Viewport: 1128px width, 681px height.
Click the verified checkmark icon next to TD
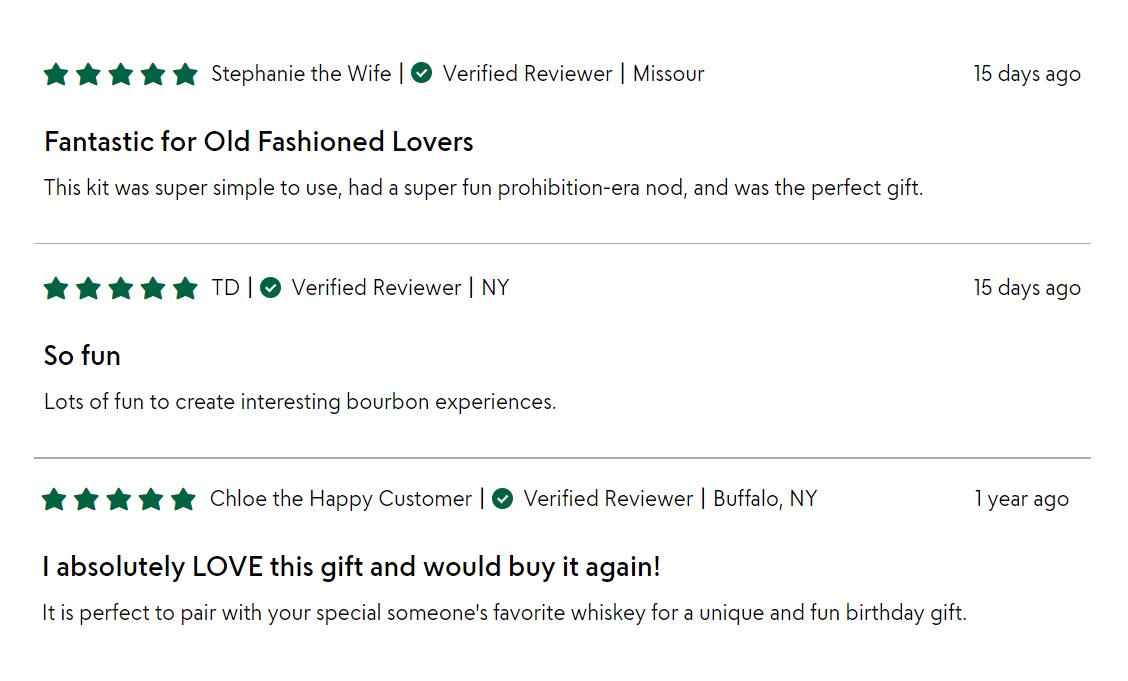(270, 288)
